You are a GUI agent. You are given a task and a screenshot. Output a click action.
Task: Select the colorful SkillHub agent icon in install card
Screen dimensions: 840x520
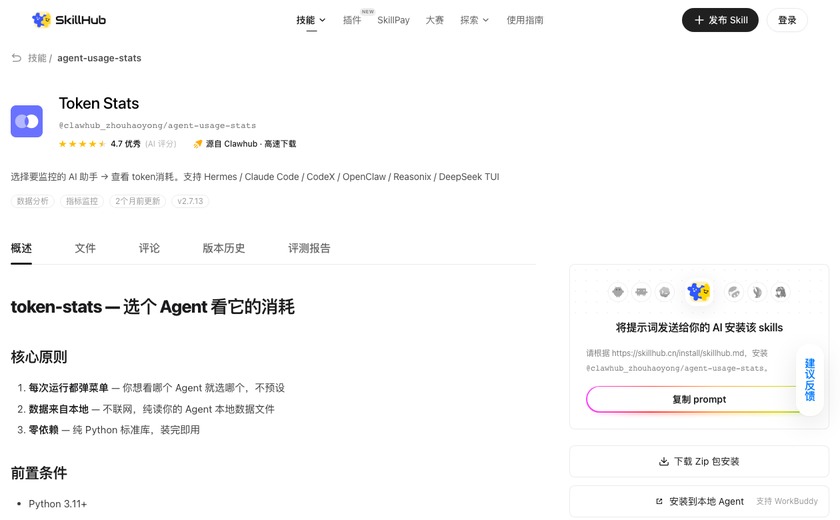(x=699, y=292)
